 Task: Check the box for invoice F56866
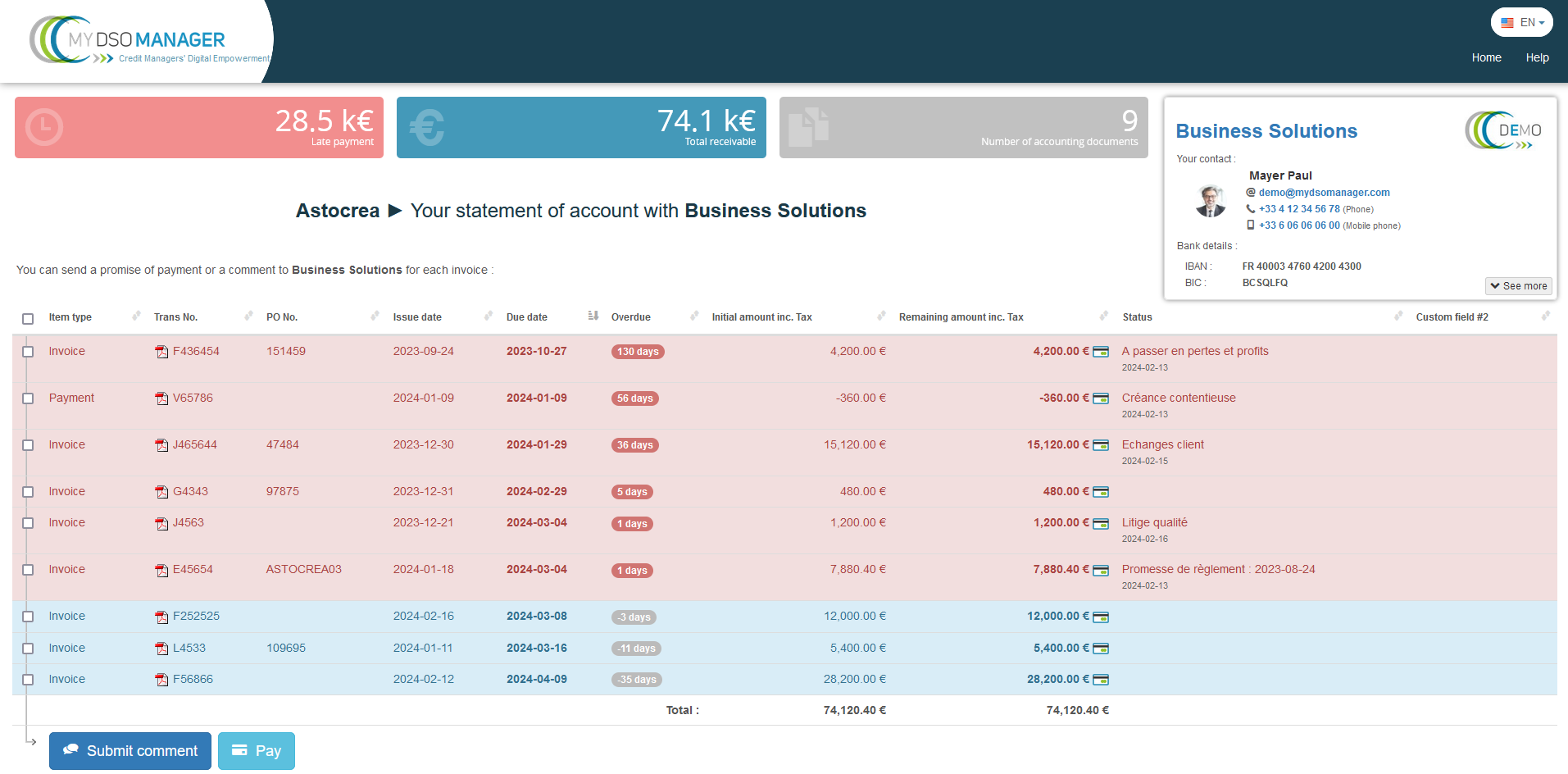28,680
